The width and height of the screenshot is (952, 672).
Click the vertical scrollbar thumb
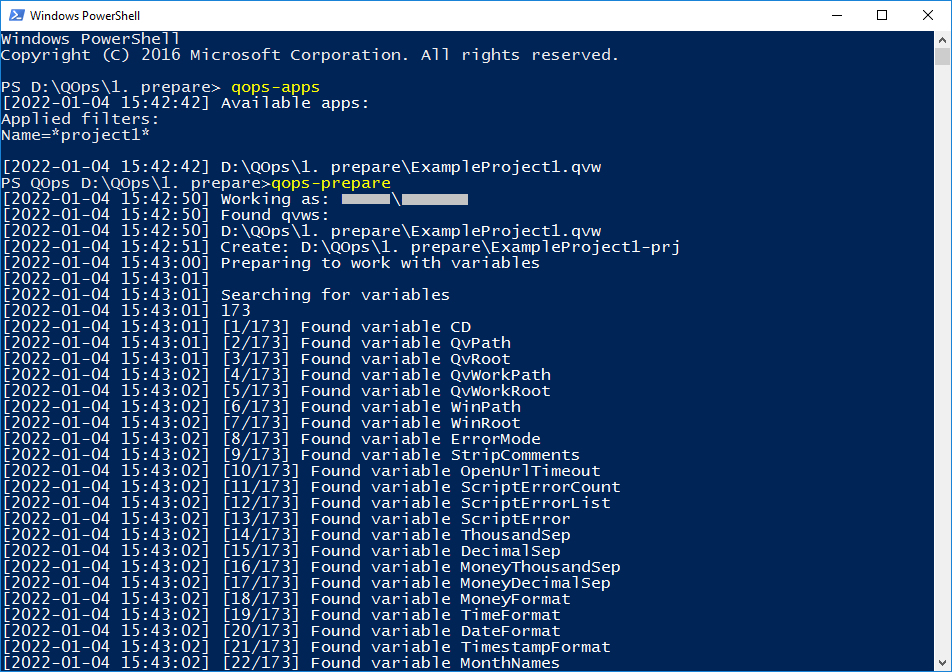942,56
